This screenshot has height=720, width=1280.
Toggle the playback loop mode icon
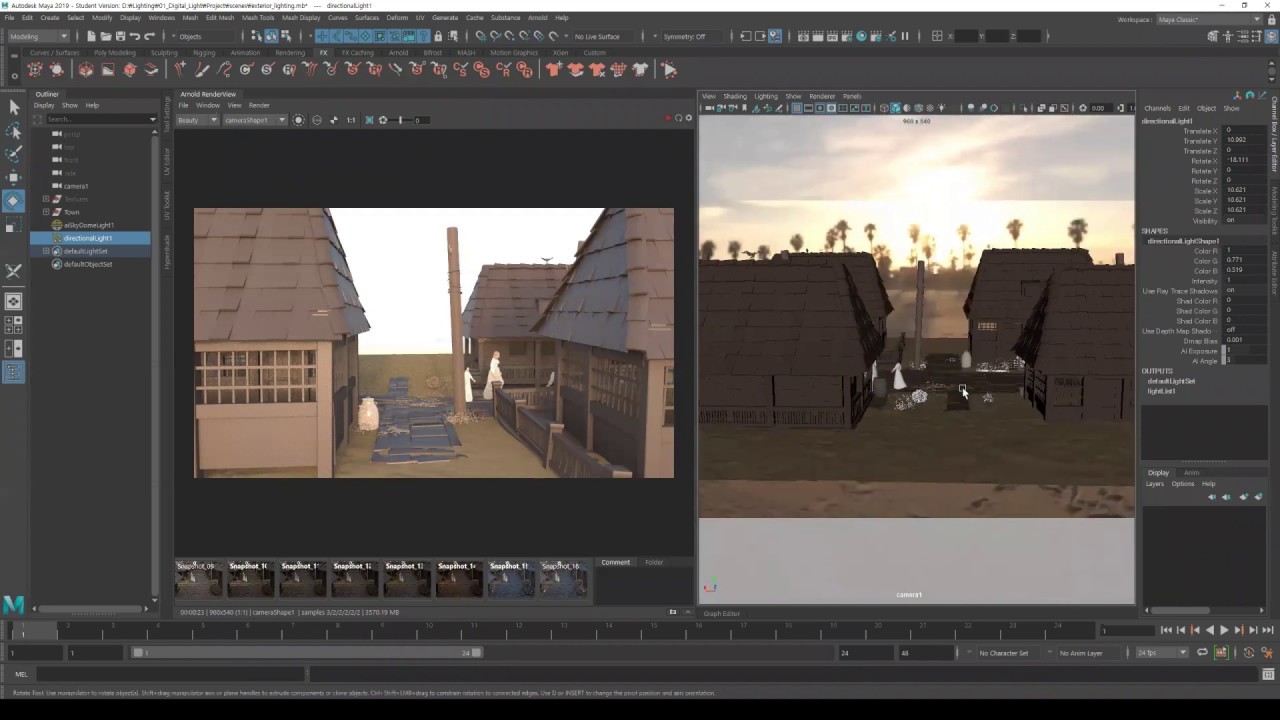1202,653
